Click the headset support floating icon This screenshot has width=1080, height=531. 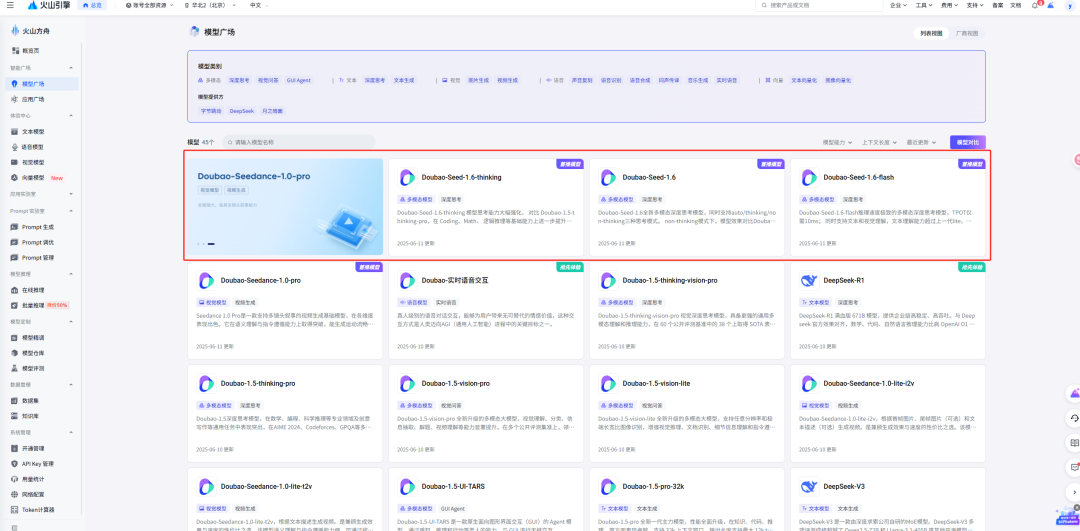click(1074, 418)
